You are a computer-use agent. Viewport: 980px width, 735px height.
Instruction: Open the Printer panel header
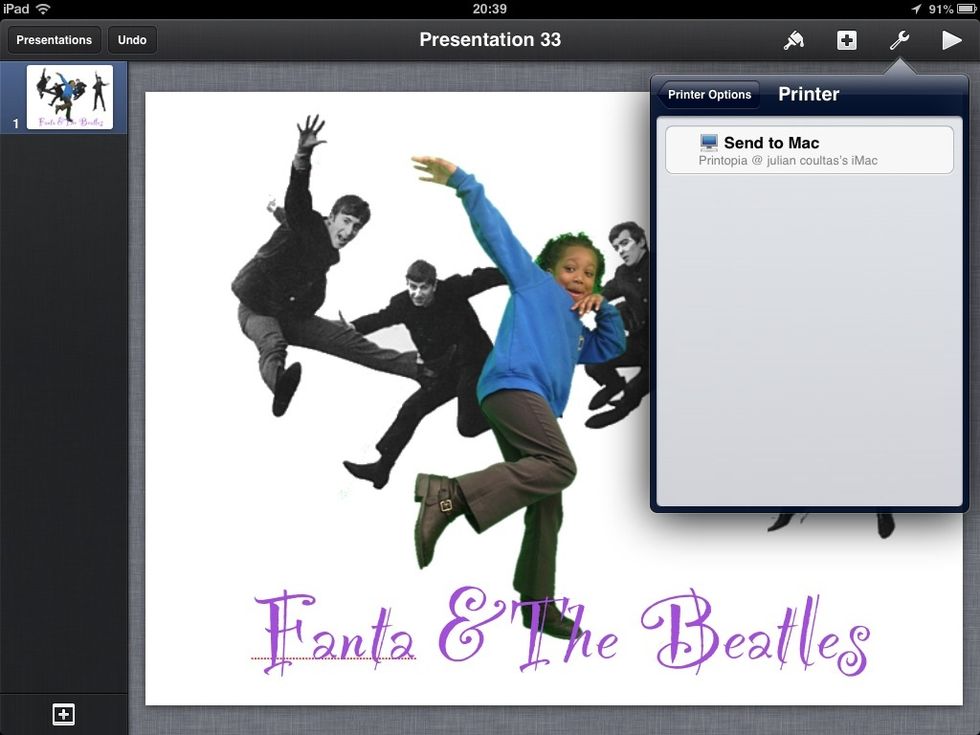(808, 94)
